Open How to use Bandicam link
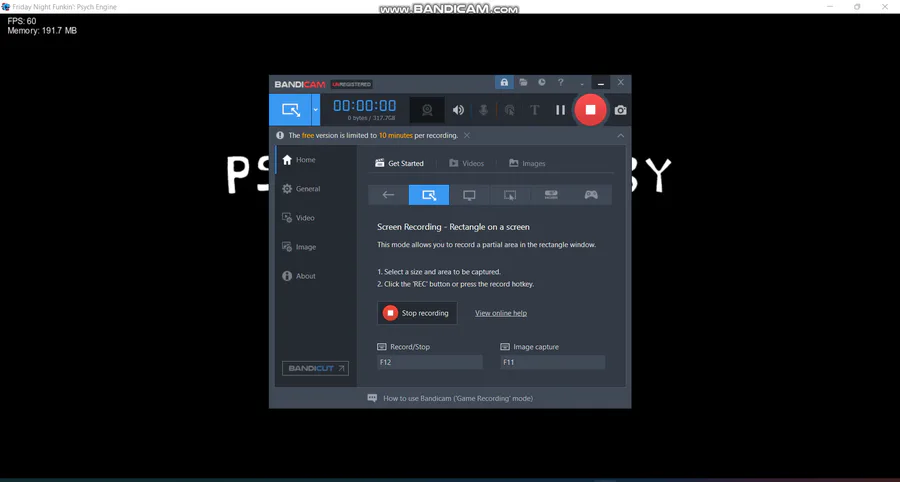Screen dimensions: 900x482 (450, 398)
